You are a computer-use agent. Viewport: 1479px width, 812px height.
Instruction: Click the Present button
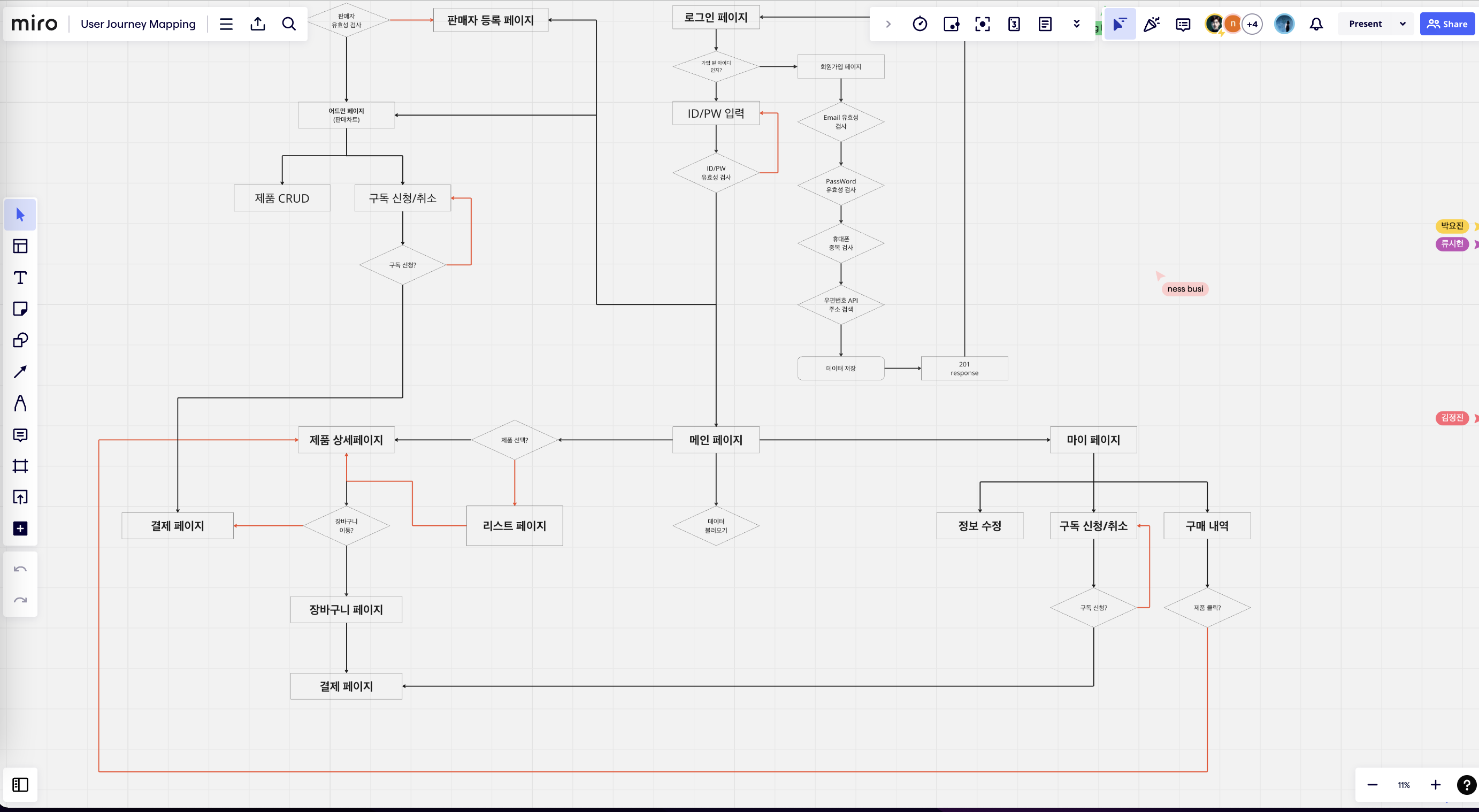coord(1365,24)
